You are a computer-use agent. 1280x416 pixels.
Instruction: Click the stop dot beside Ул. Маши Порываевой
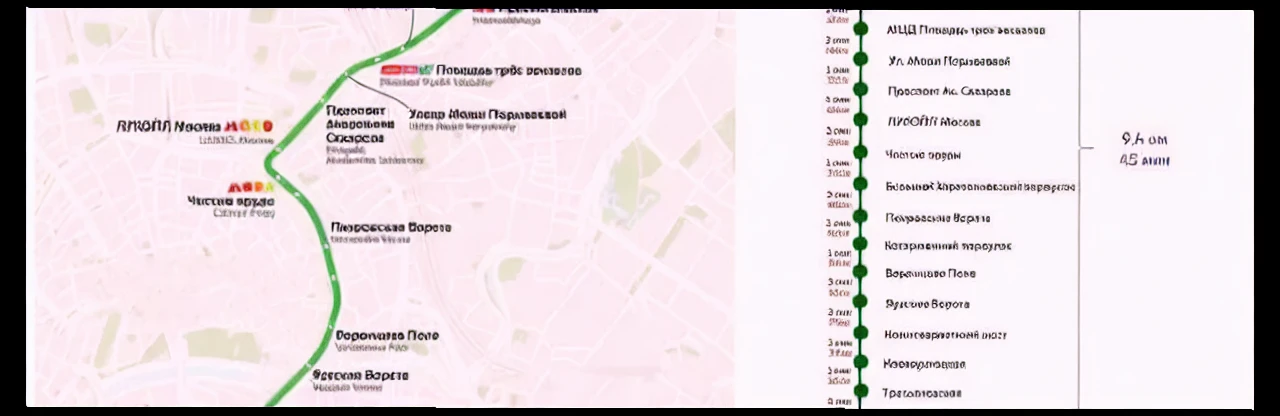(x=859, y=60)
